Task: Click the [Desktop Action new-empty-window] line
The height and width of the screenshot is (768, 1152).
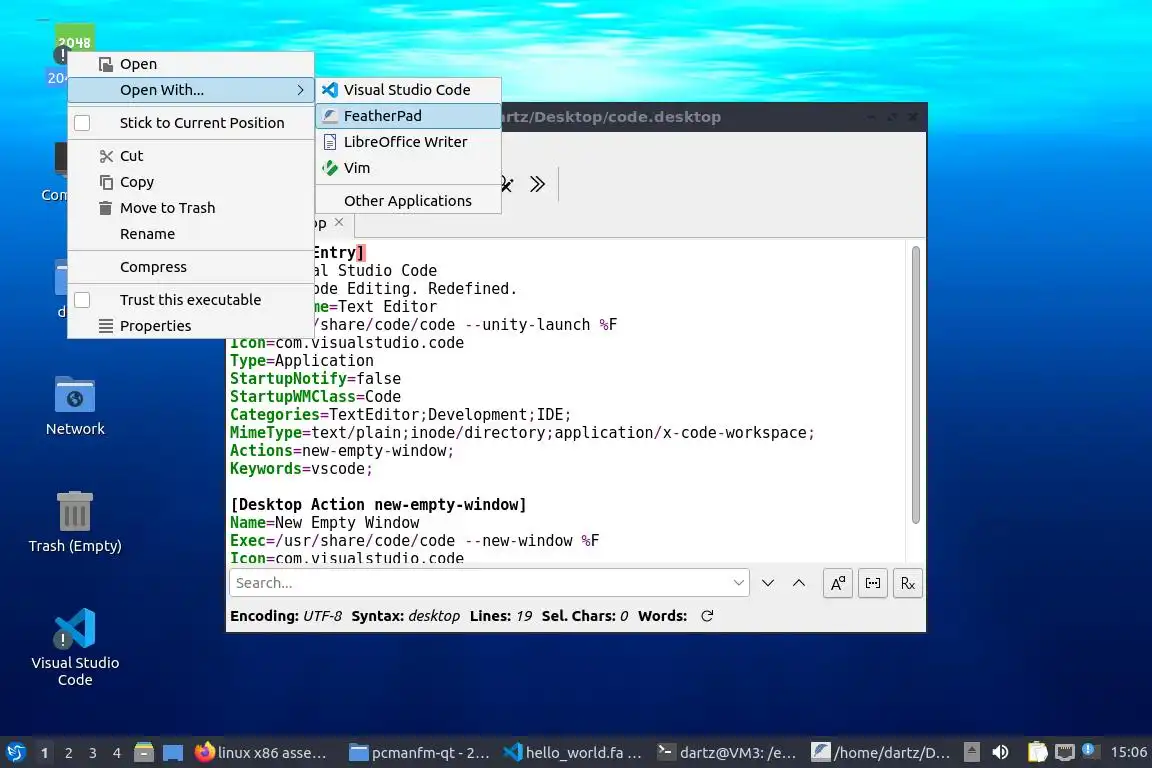Action: [x=378, y=505]
